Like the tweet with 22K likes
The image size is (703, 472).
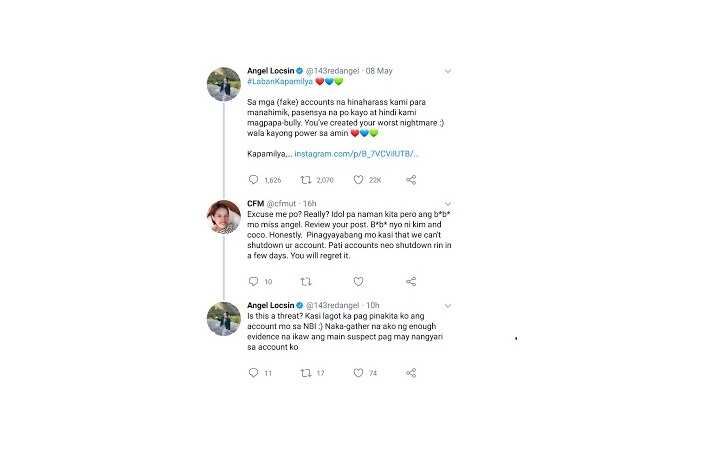pyautogui.click(x=358, y=180)
